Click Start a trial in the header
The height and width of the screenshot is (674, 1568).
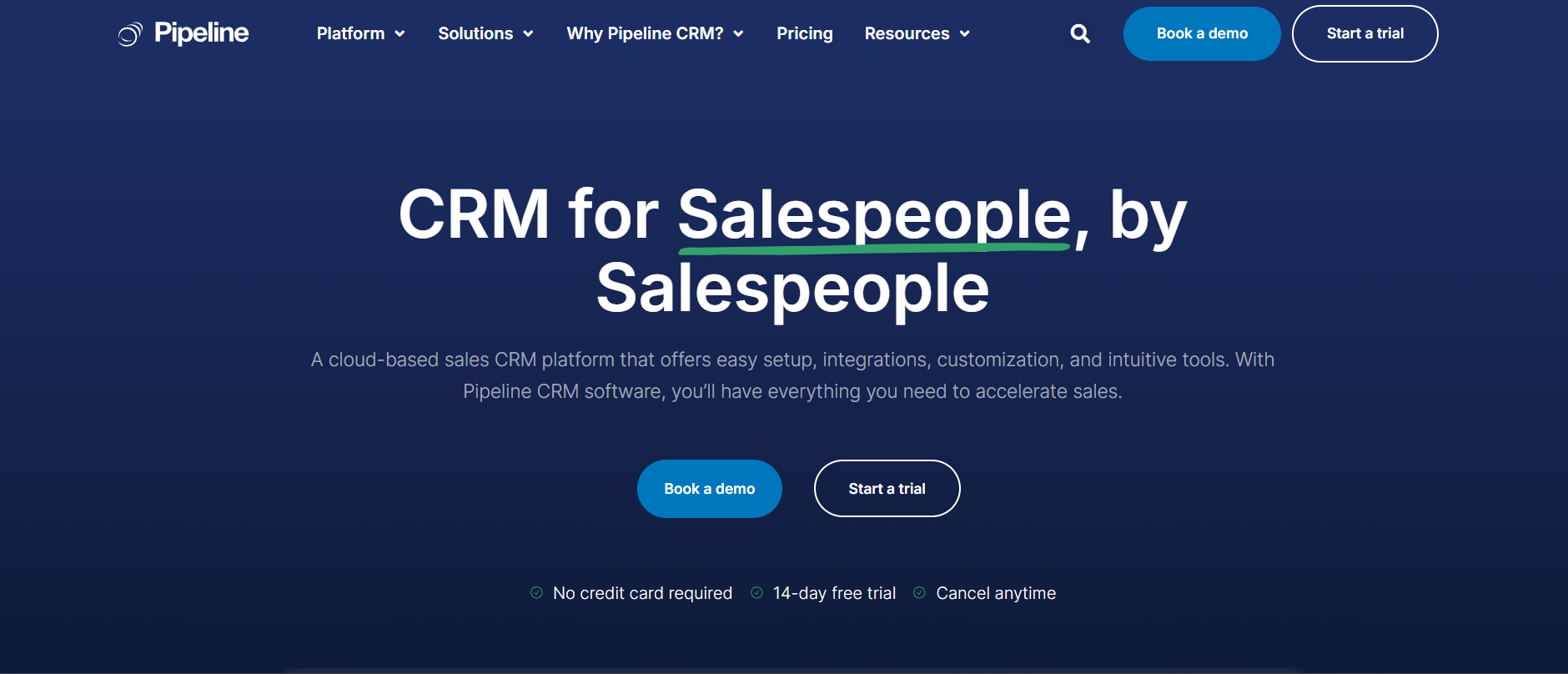[x=1365, y=33]
